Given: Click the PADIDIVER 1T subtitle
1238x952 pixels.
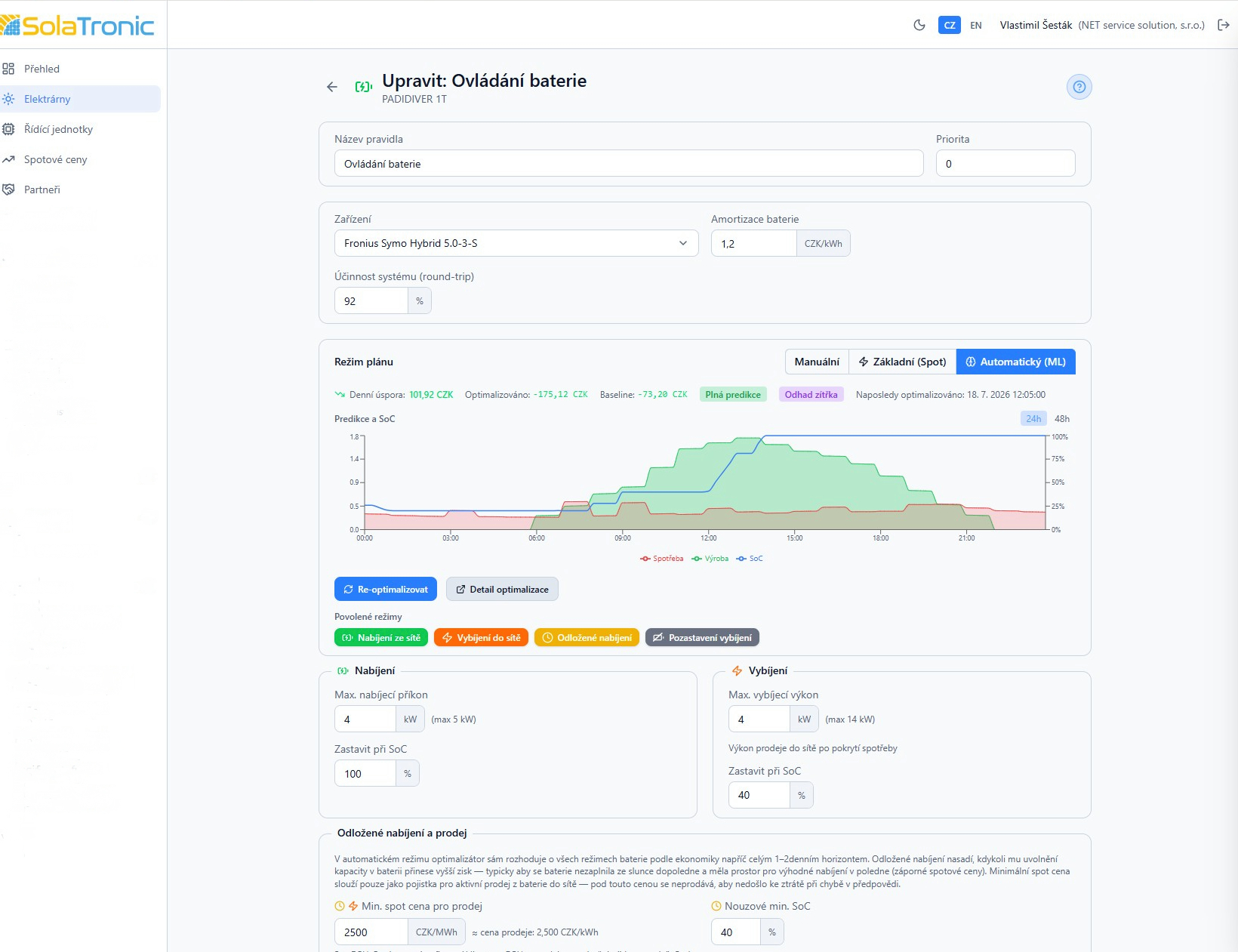Looking at the screenshot, I should point(414,99).
